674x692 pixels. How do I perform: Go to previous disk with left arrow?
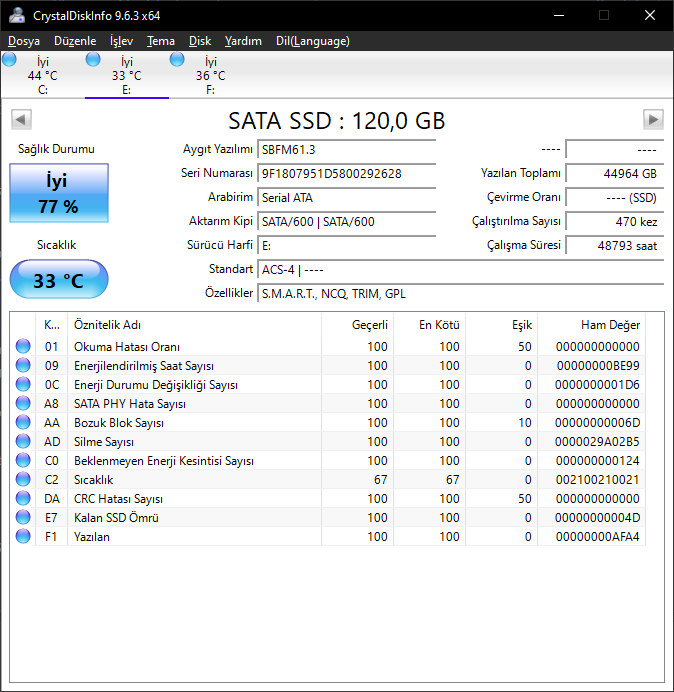(21, 119)
